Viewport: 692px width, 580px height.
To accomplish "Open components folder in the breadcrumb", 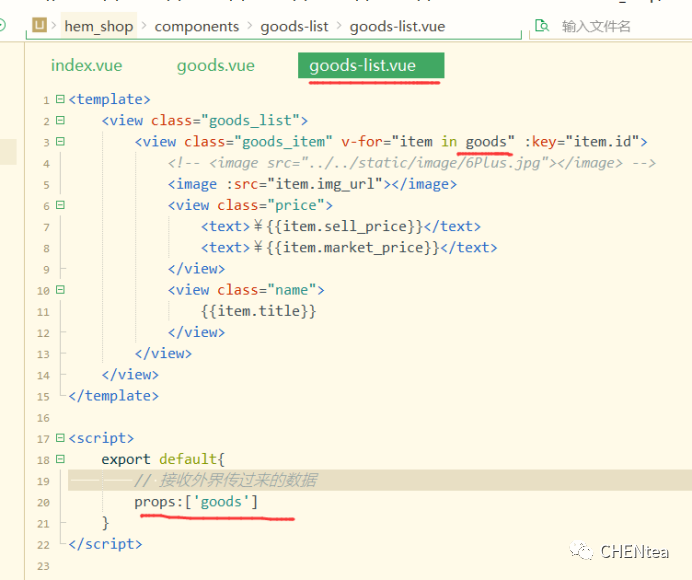I will (x=196, y=26).
